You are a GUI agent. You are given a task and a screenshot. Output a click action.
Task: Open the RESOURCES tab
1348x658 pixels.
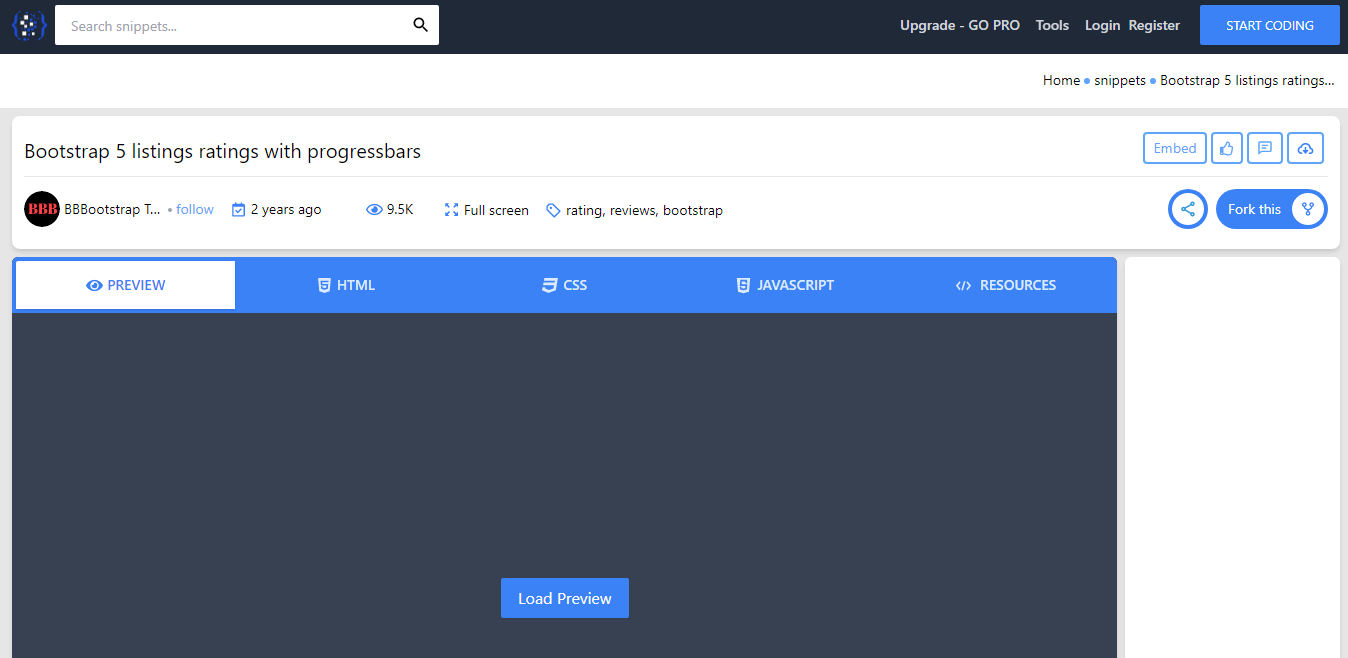click(x=1005, y=285)
